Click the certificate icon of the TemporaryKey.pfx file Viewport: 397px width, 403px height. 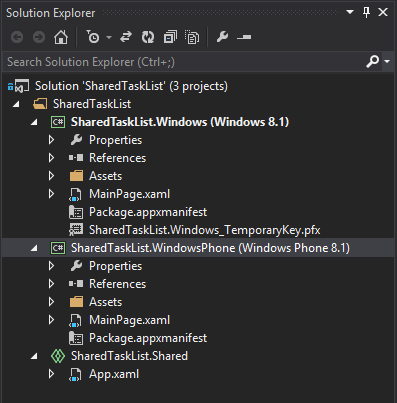pyautogui.click(x=76, y=230)
